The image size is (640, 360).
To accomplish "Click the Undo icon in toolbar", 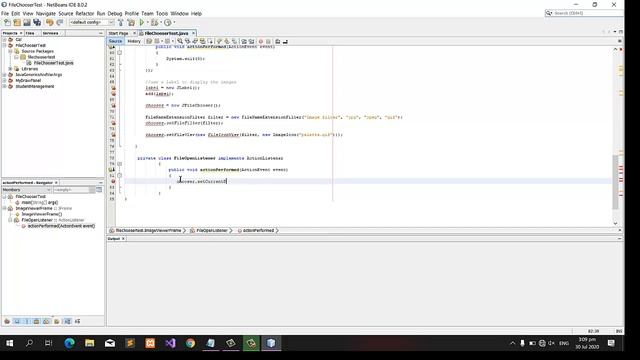I will (x=49, y=22).
